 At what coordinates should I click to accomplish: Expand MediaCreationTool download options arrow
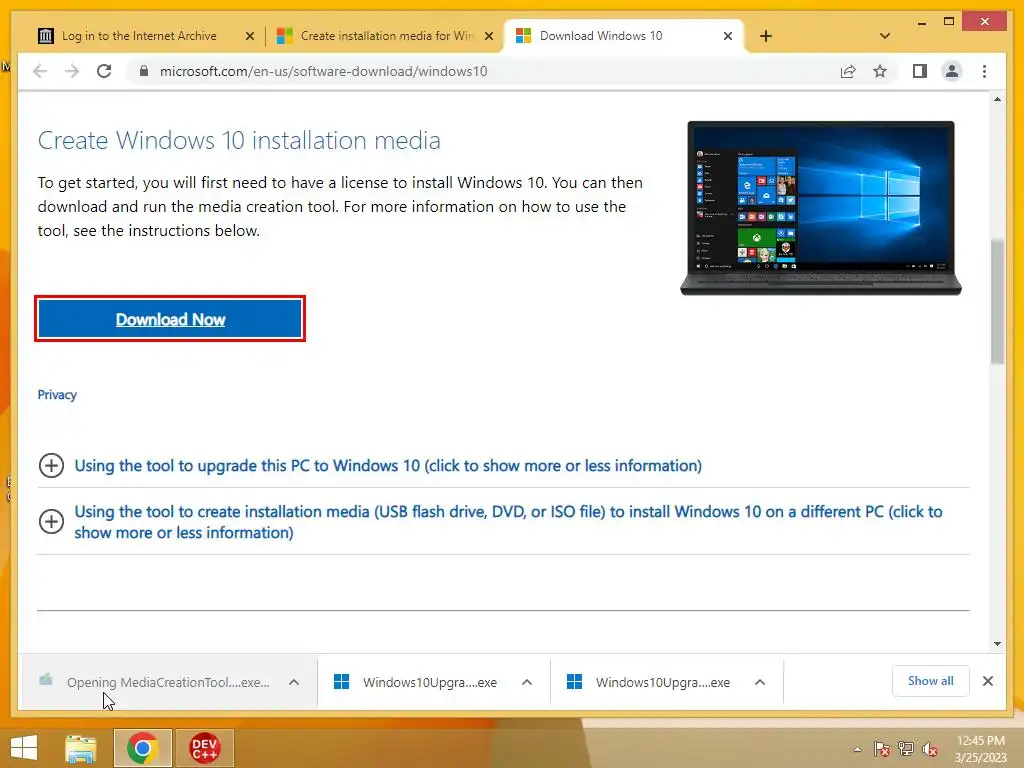[294, 682]
